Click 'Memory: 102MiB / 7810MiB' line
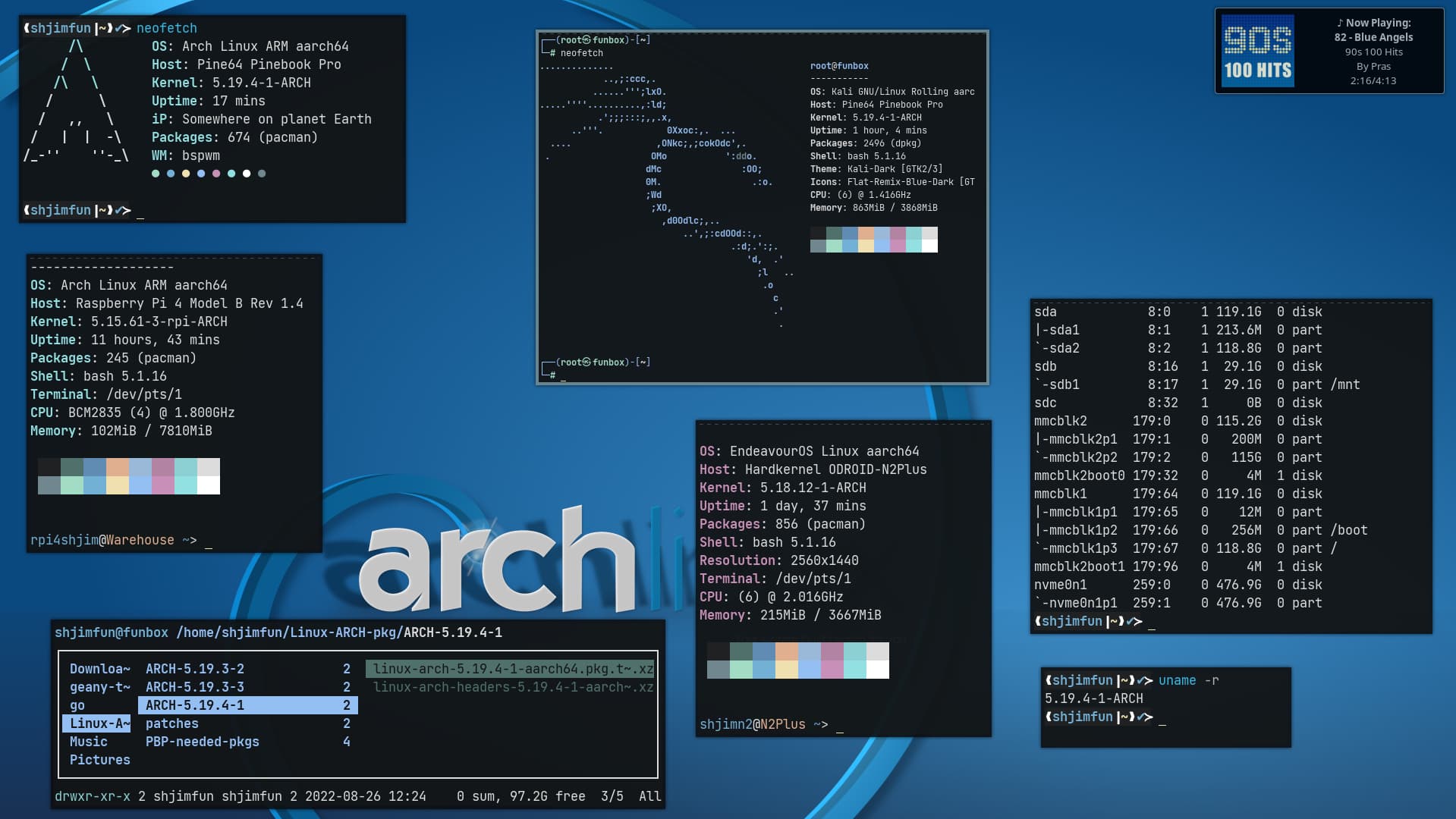Image resolution: width=1456 pixels, height=819 pixels. tap(121, 431)
